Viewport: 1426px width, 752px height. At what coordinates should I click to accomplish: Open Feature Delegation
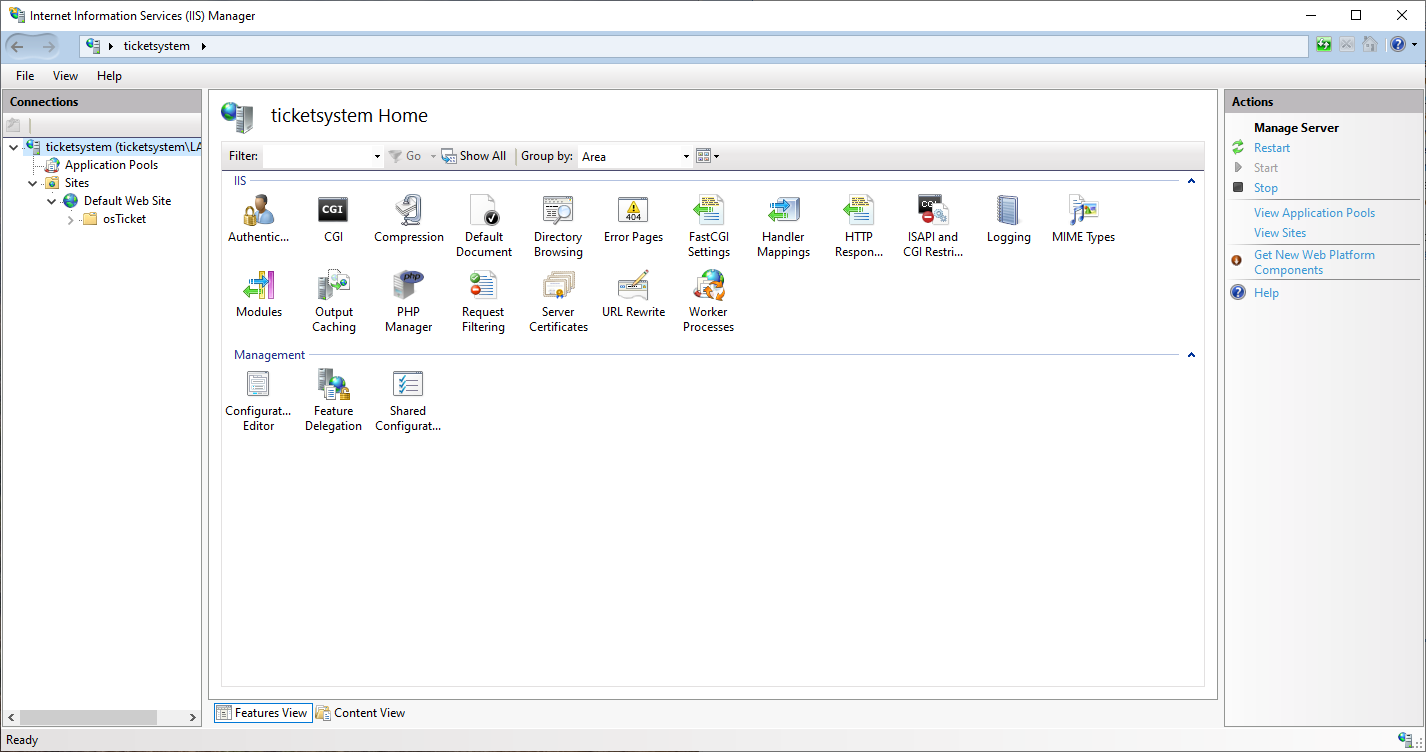click(x=333, y=401)
